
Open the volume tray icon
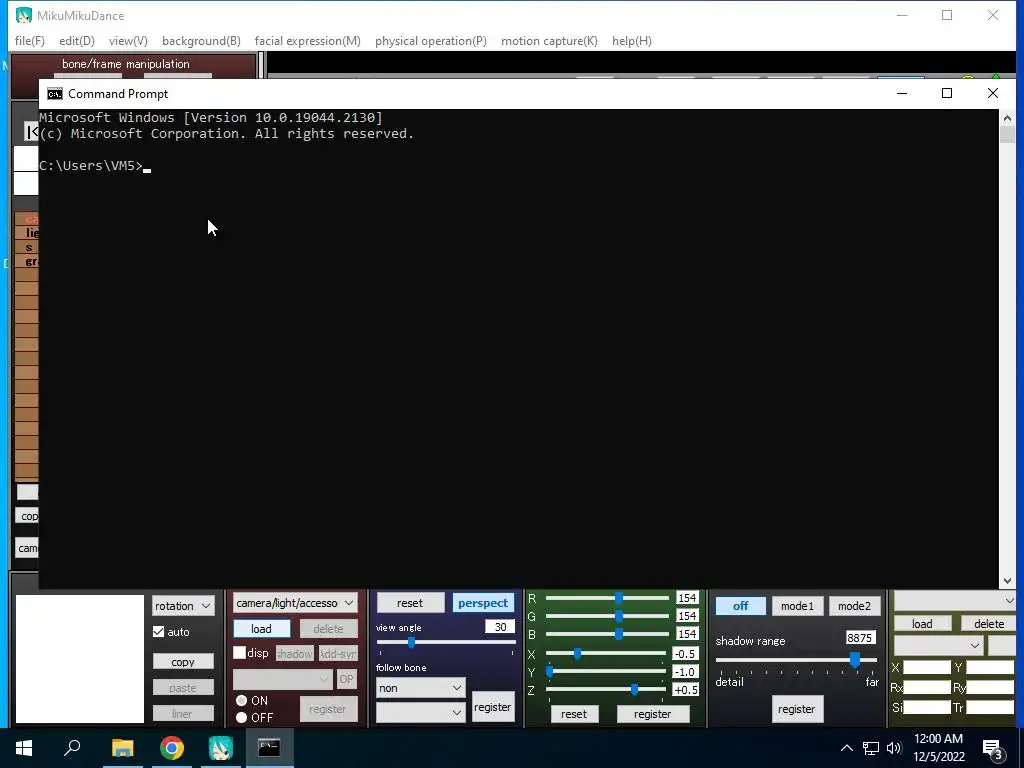point(894,748)
